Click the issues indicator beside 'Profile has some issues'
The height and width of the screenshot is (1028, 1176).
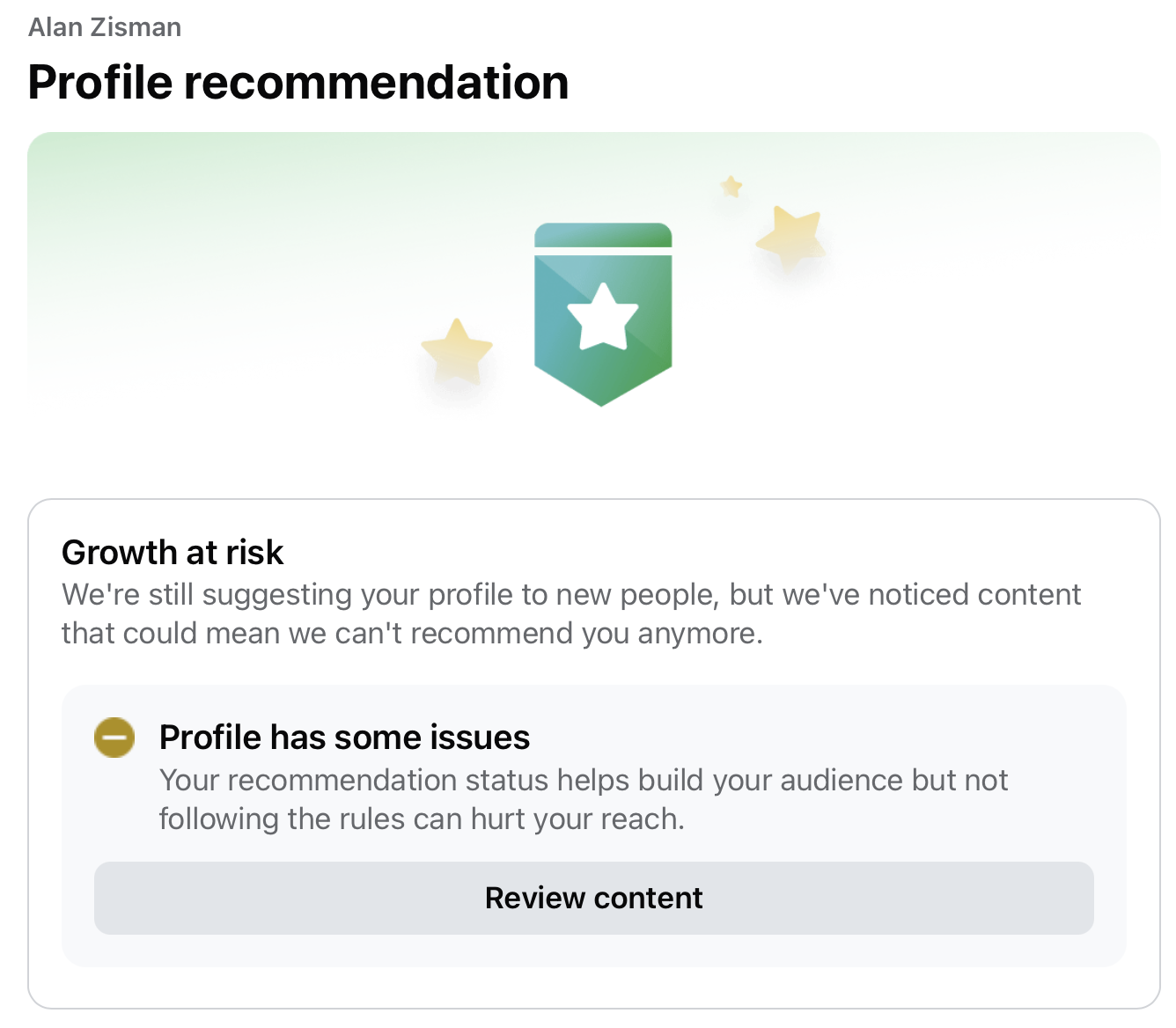coord(114,738)
